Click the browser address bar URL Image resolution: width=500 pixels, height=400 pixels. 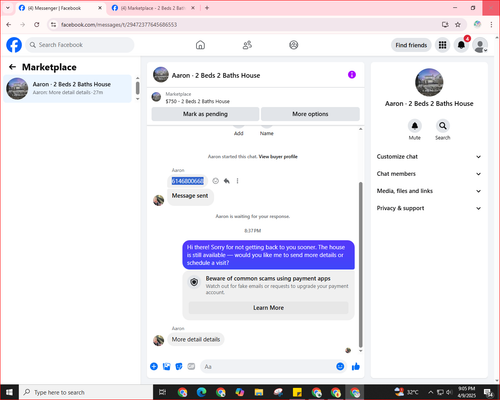click(x=119, y=25)
